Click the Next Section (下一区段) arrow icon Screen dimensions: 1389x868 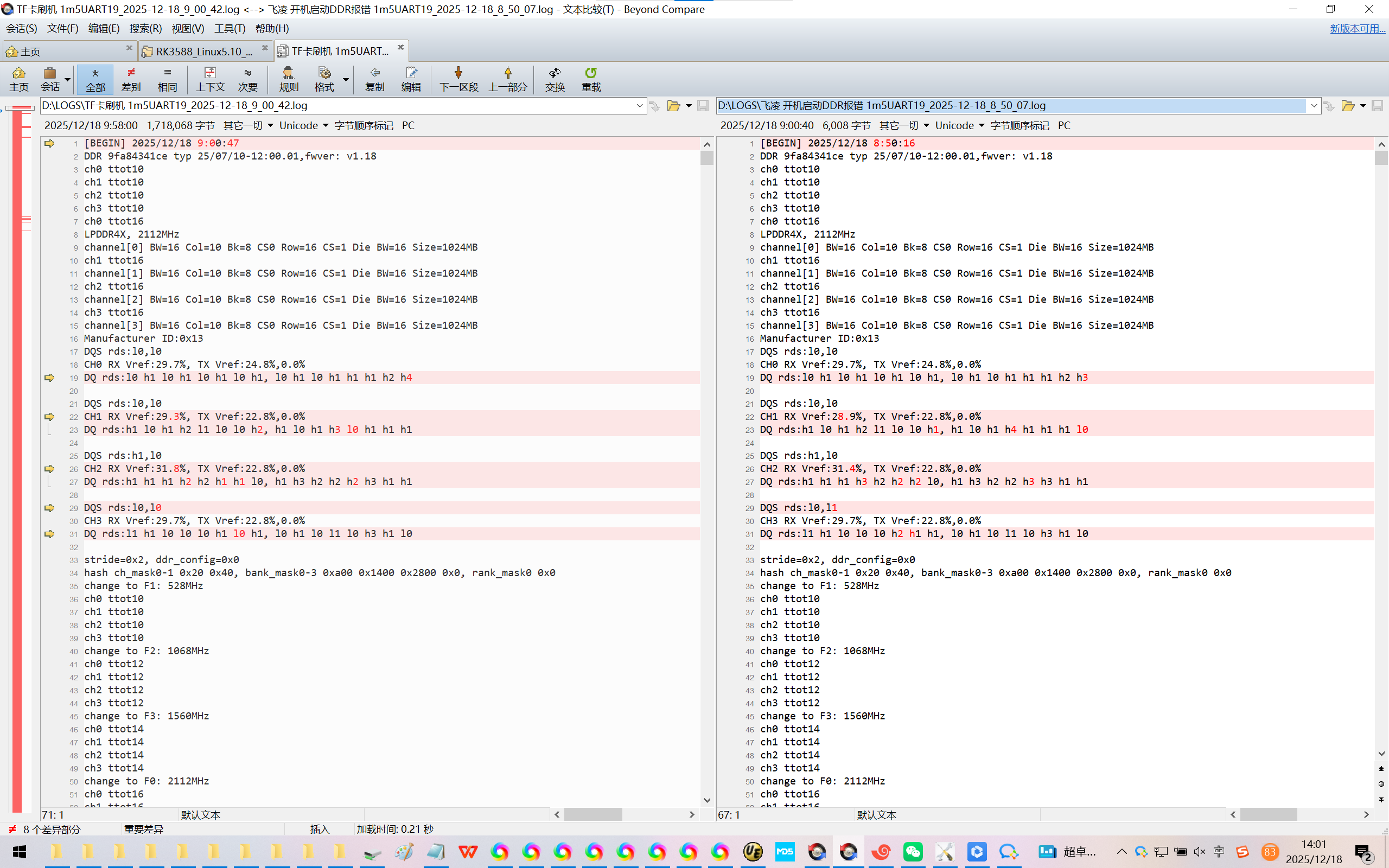click(458, 73)
